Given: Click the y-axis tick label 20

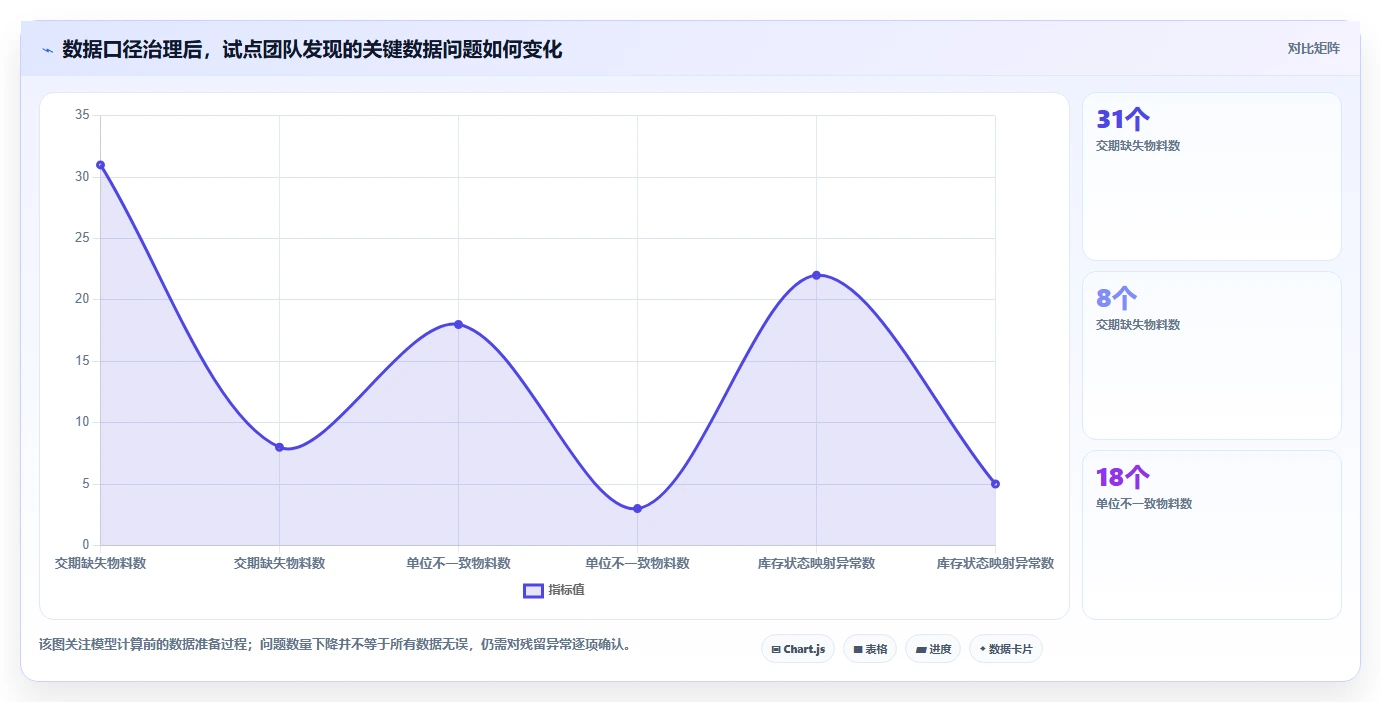Looking at the screenshot, I should (82, 299).
